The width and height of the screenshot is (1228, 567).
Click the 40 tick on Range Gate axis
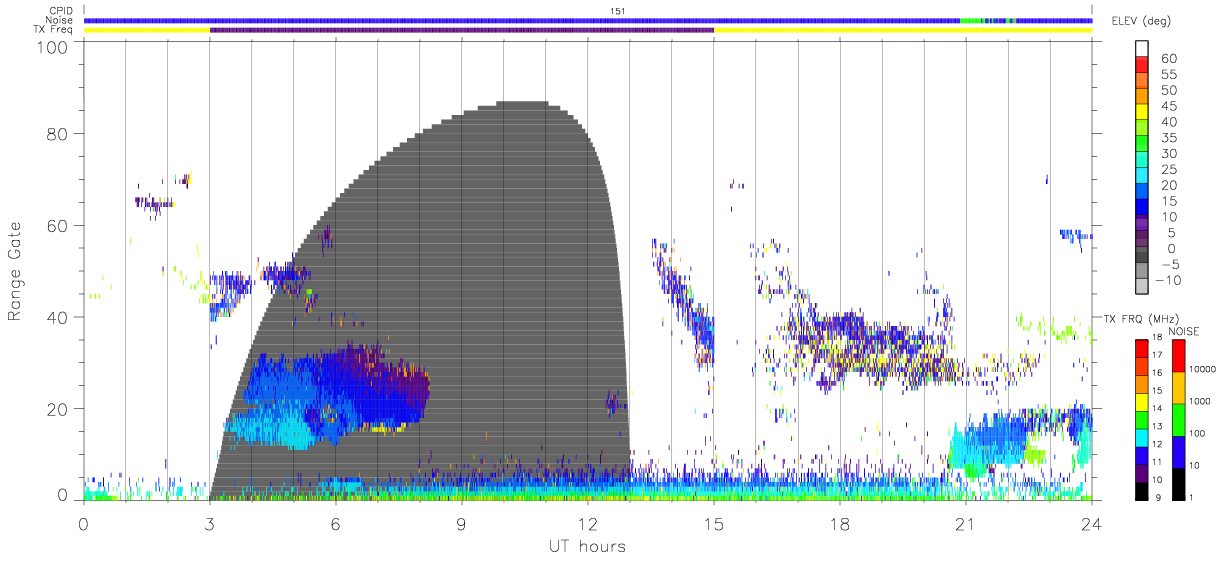pyautogui.click(x=58, y=317)
